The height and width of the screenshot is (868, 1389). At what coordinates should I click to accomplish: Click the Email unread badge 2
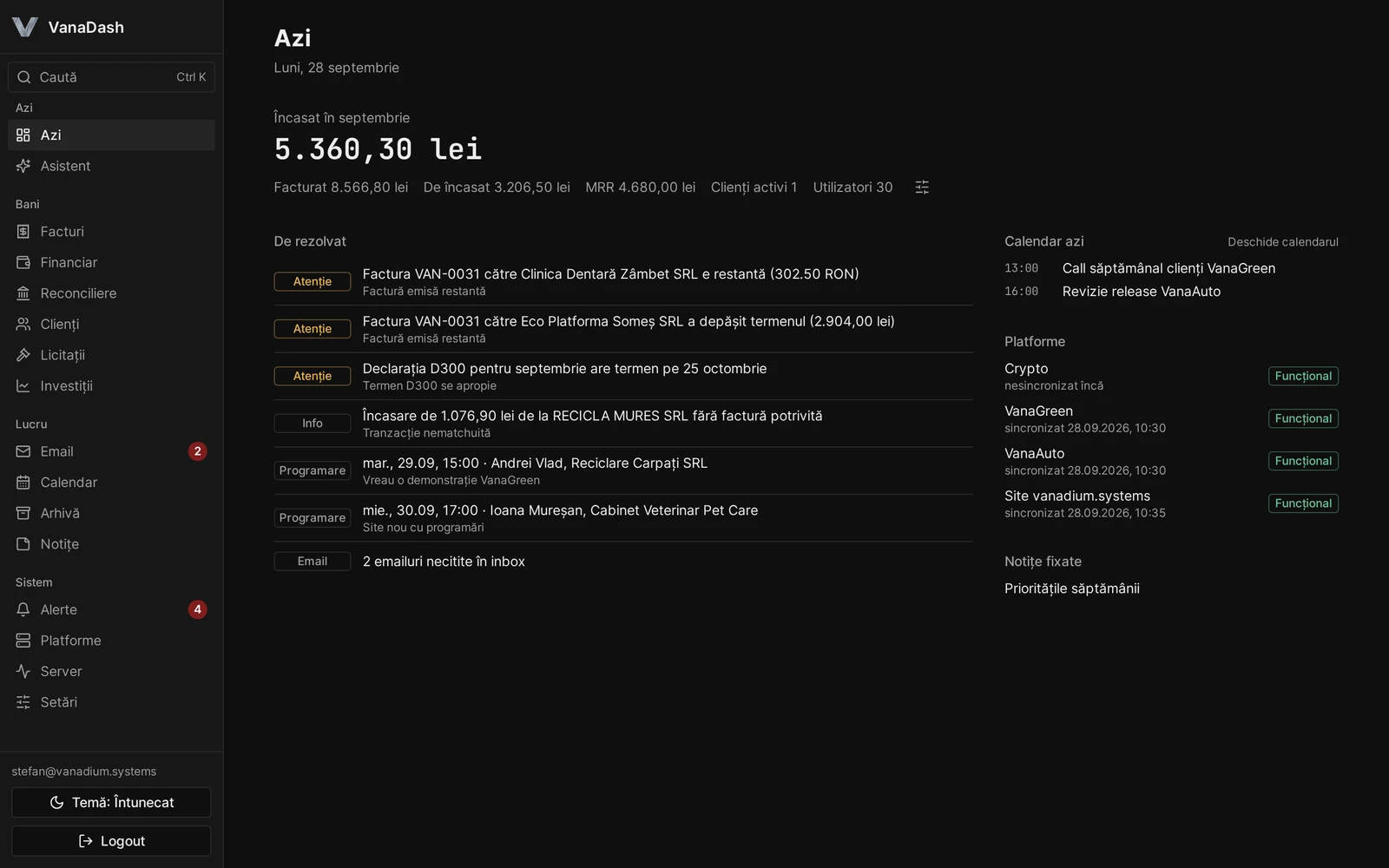[198, 451]
